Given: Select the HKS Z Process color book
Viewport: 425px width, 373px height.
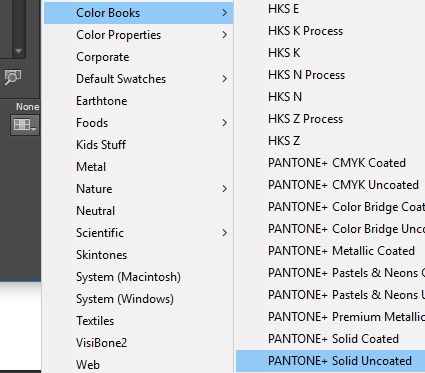Looking at the screenshot, I should [330, 119].
